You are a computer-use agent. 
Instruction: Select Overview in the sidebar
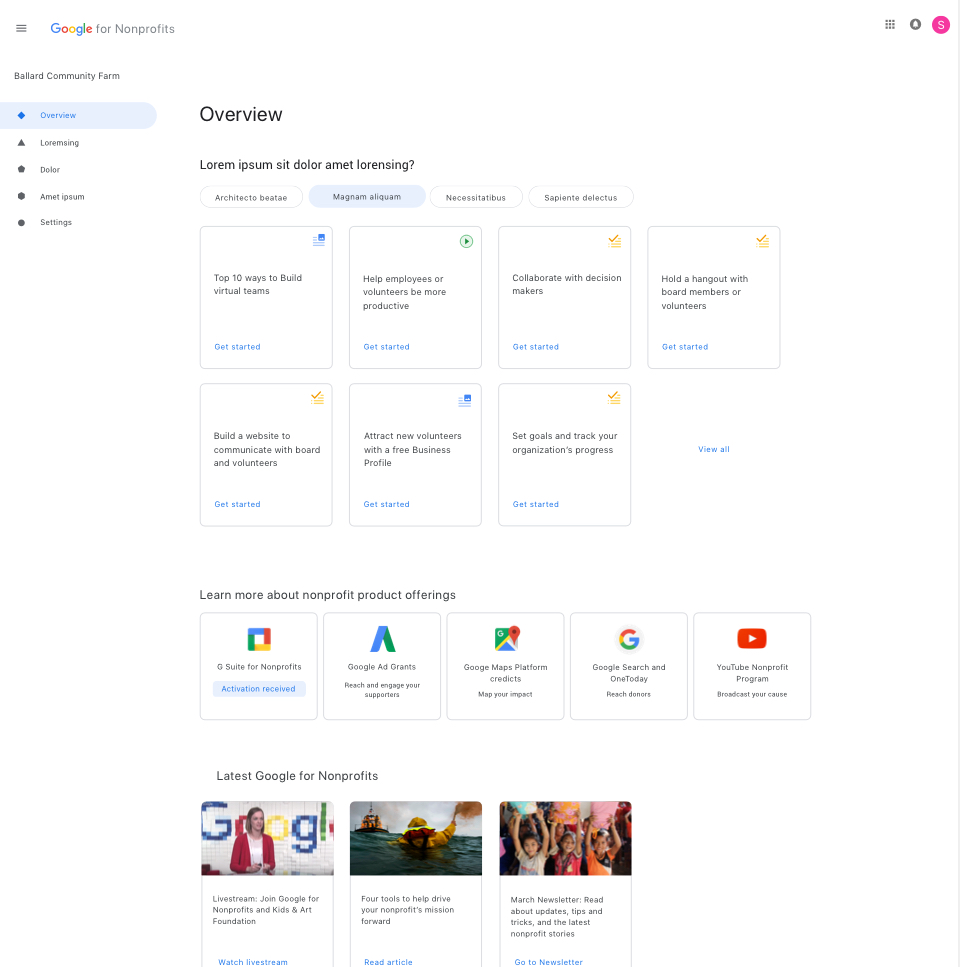pyautogui.click(x=78, y=115)
